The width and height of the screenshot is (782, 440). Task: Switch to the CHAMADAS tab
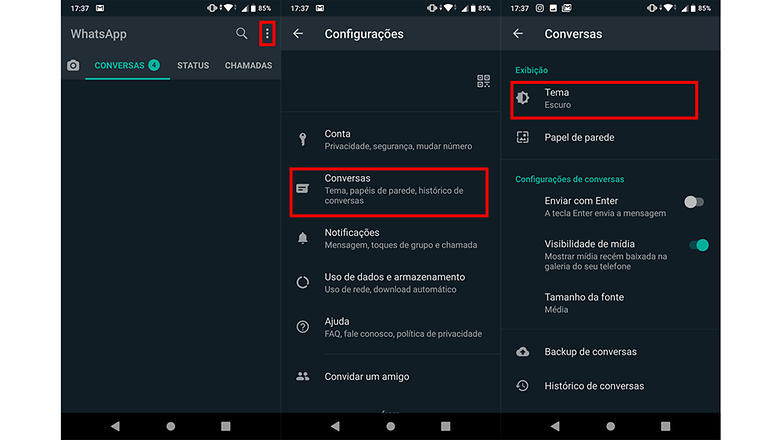248,65
